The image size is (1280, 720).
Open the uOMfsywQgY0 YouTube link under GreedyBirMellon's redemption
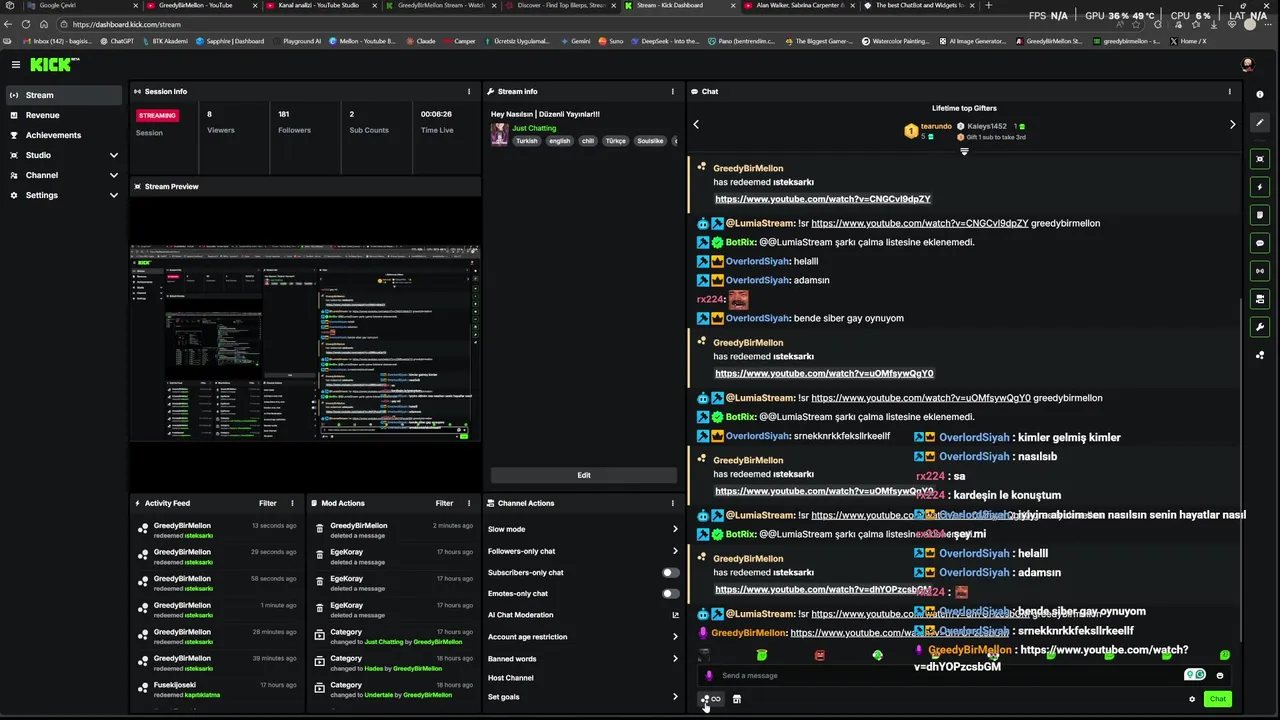pos(824,373)
